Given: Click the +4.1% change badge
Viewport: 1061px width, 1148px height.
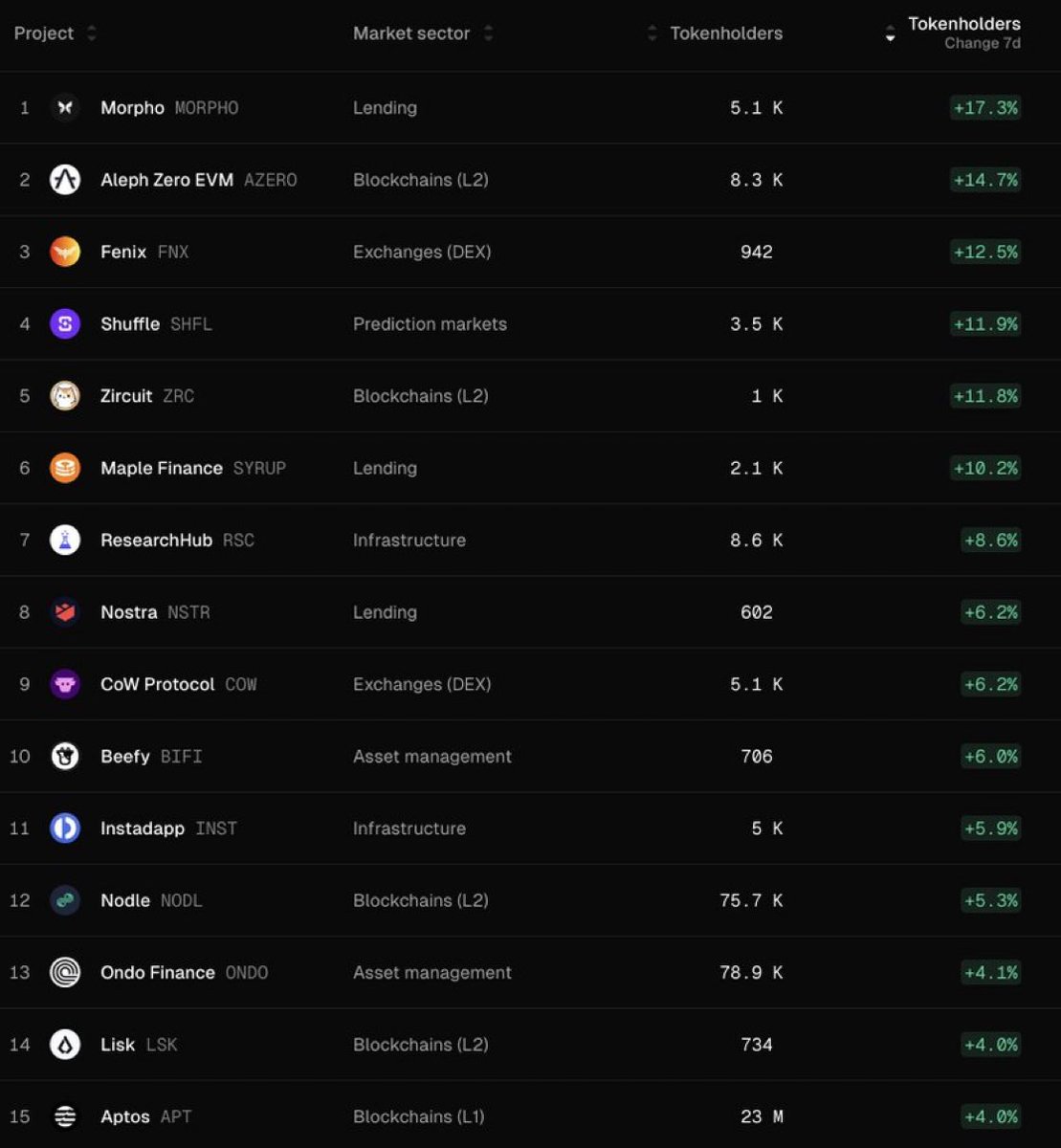Looking at the screenshot, I should (991, 973).
